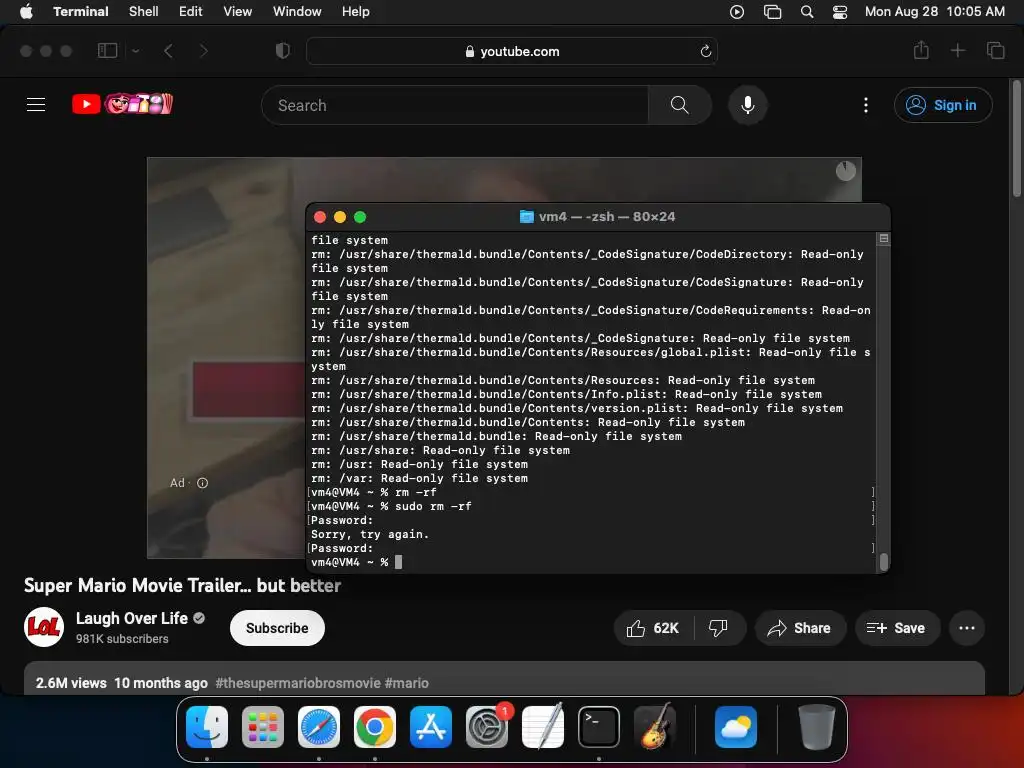Click the Safari privacy shield icon
The height and width of the screenshot is (768, 1024).
(283, 50)
